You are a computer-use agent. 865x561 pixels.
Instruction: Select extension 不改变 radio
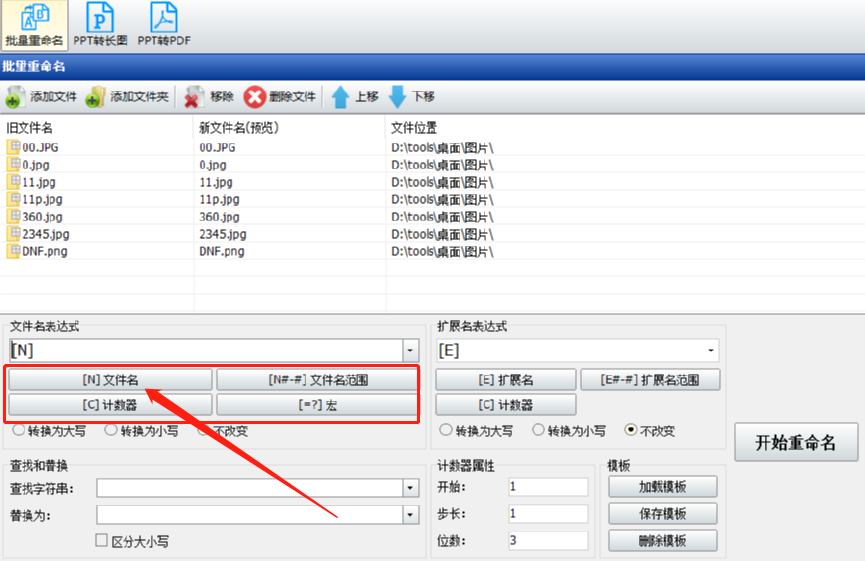(631, 430)
